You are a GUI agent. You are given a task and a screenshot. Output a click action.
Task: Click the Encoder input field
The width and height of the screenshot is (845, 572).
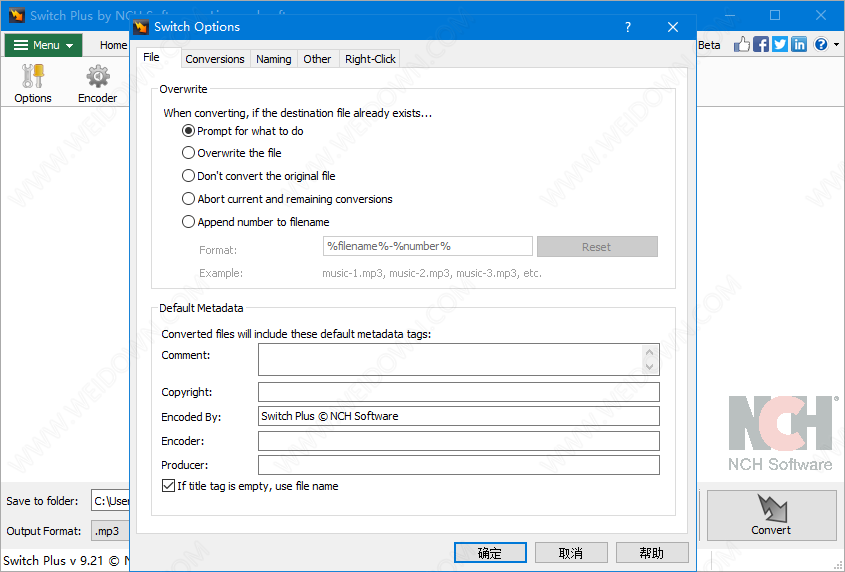pyautogui.click(x=459, y=441)
